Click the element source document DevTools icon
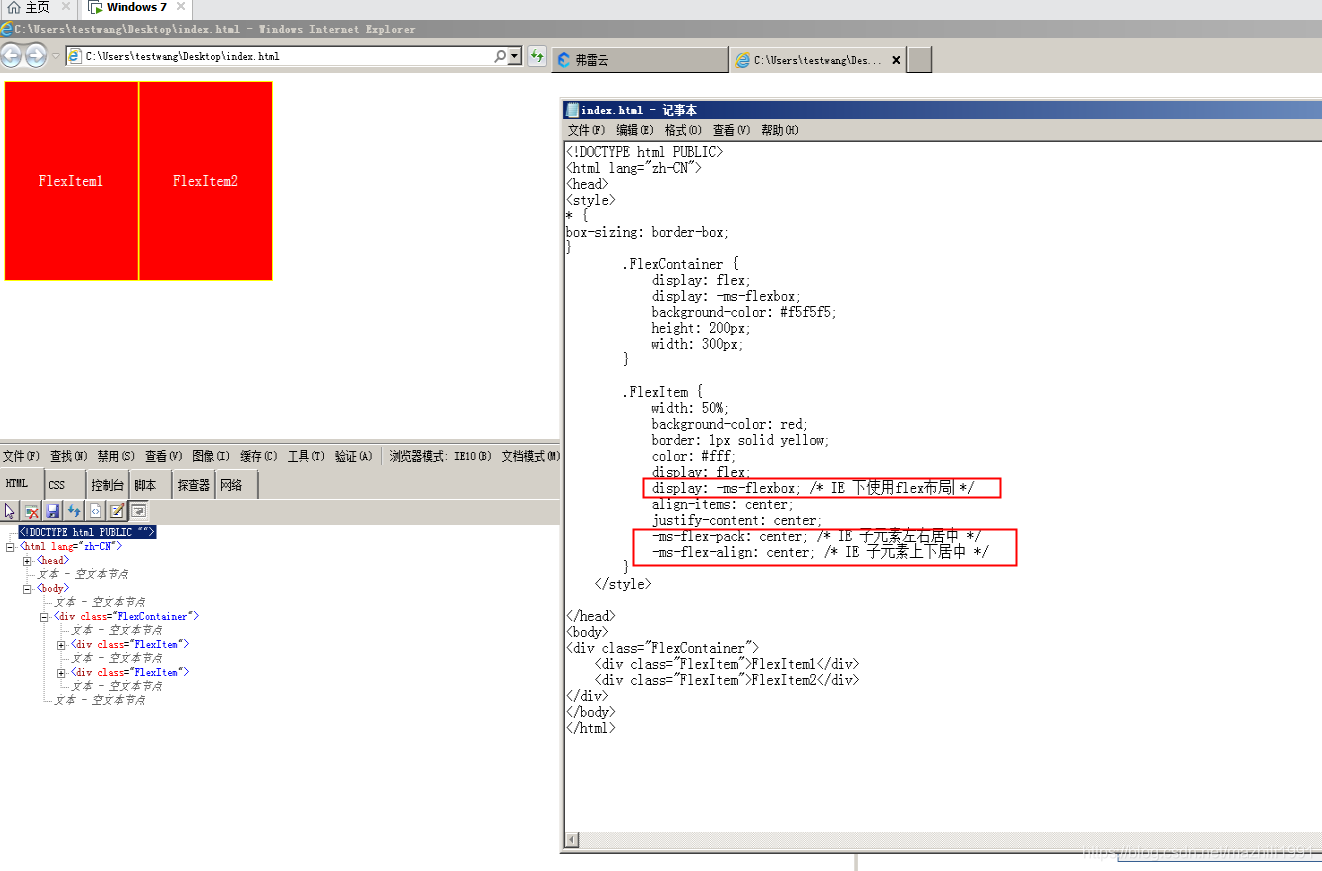1322x871 pixels. [x=96, y=511]
